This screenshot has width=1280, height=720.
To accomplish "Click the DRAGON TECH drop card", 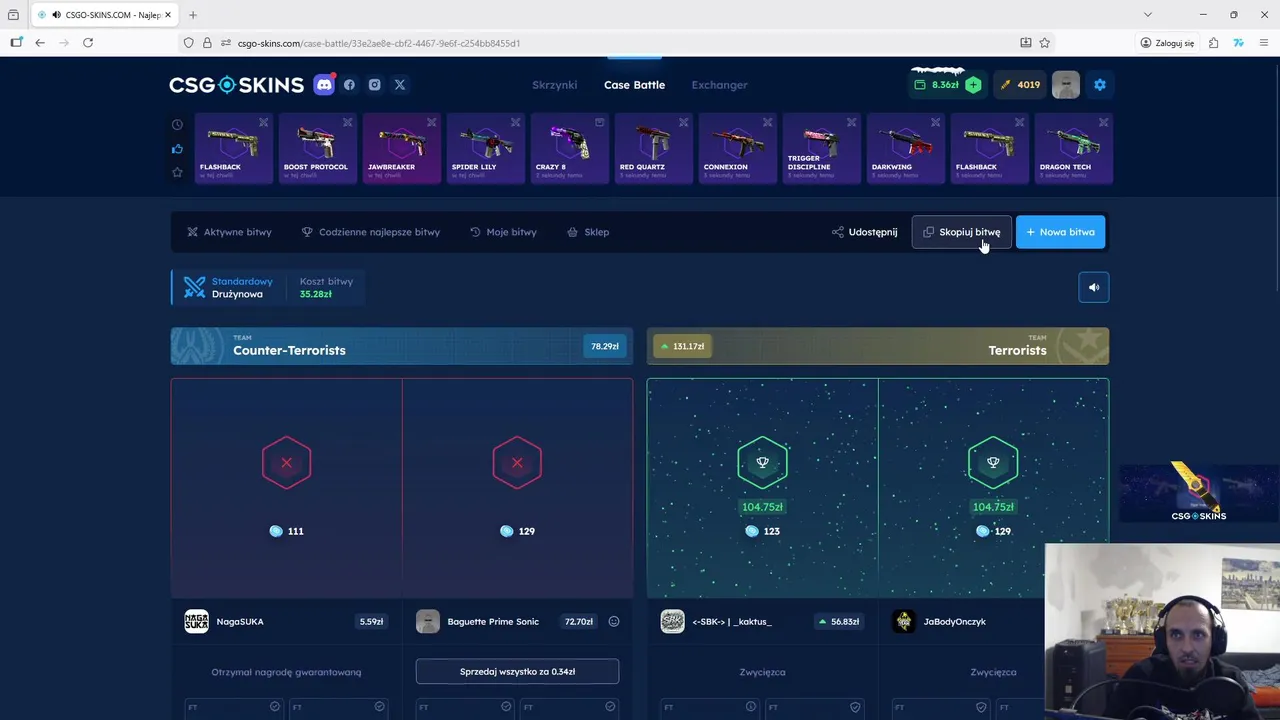I will (x=1073, y=149).
